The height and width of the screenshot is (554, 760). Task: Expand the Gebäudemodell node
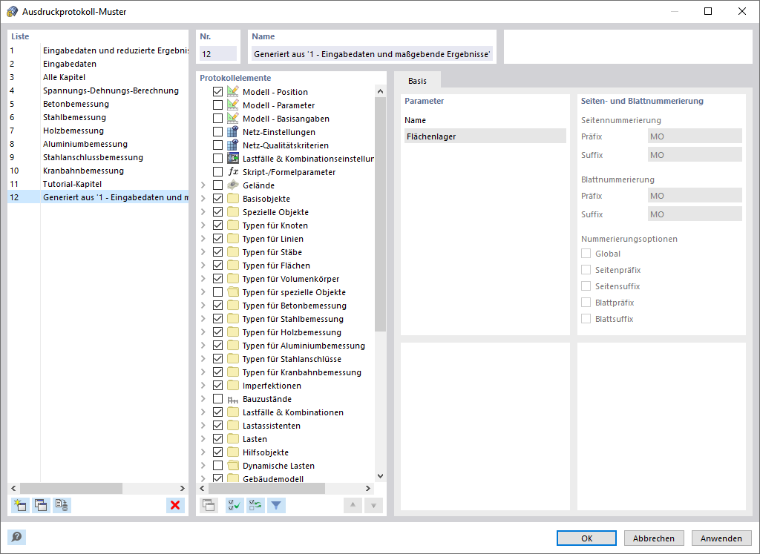tap(203, 479)
